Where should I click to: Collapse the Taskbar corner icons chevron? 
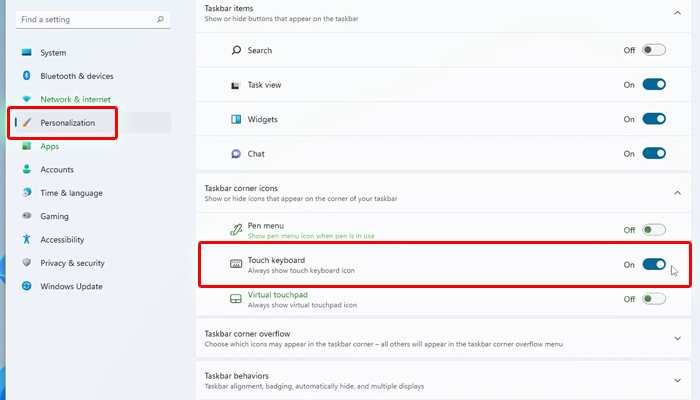(677, 193)
